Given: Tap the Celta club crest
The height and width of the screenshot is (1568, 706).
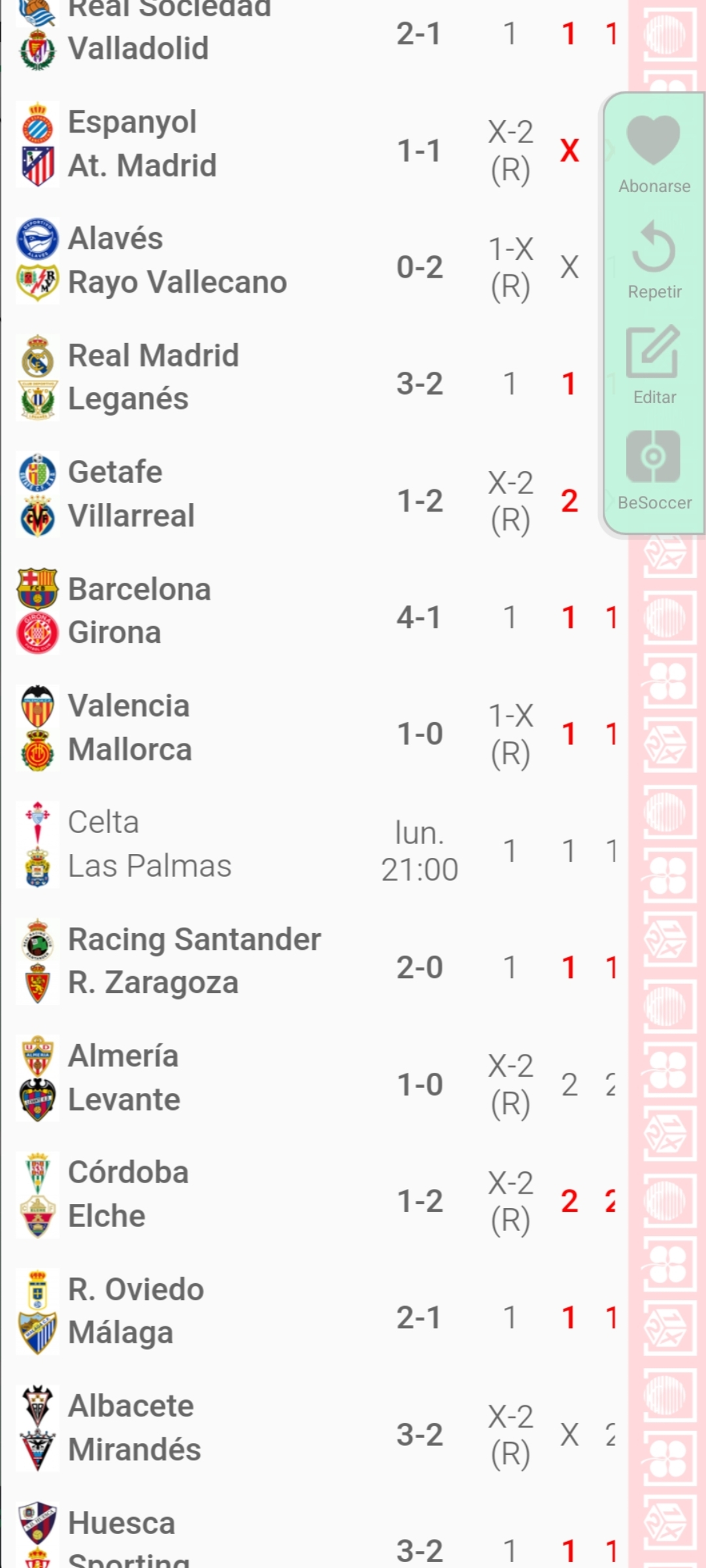Looking at the screenshot, I should (37, 823).
